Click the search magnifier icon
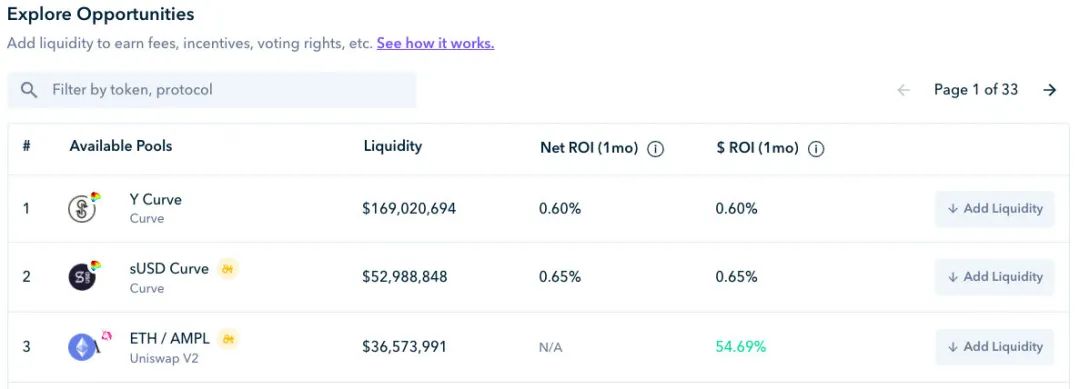 click(x=29, y=90)
